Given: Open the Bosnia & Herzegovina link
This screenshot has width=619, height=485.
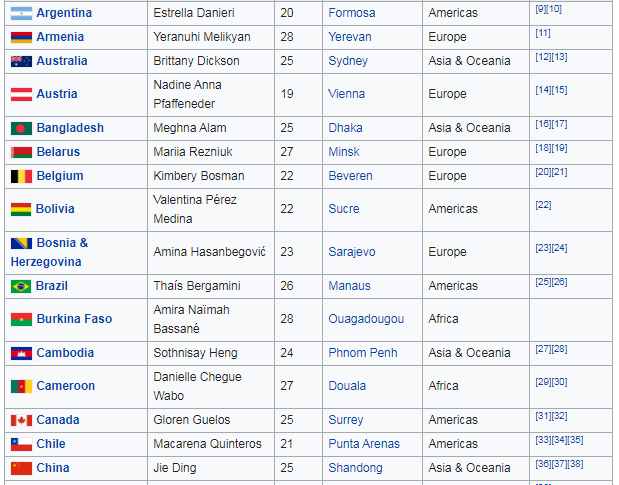Looking at the screenshot, I should tap(49, 252).
